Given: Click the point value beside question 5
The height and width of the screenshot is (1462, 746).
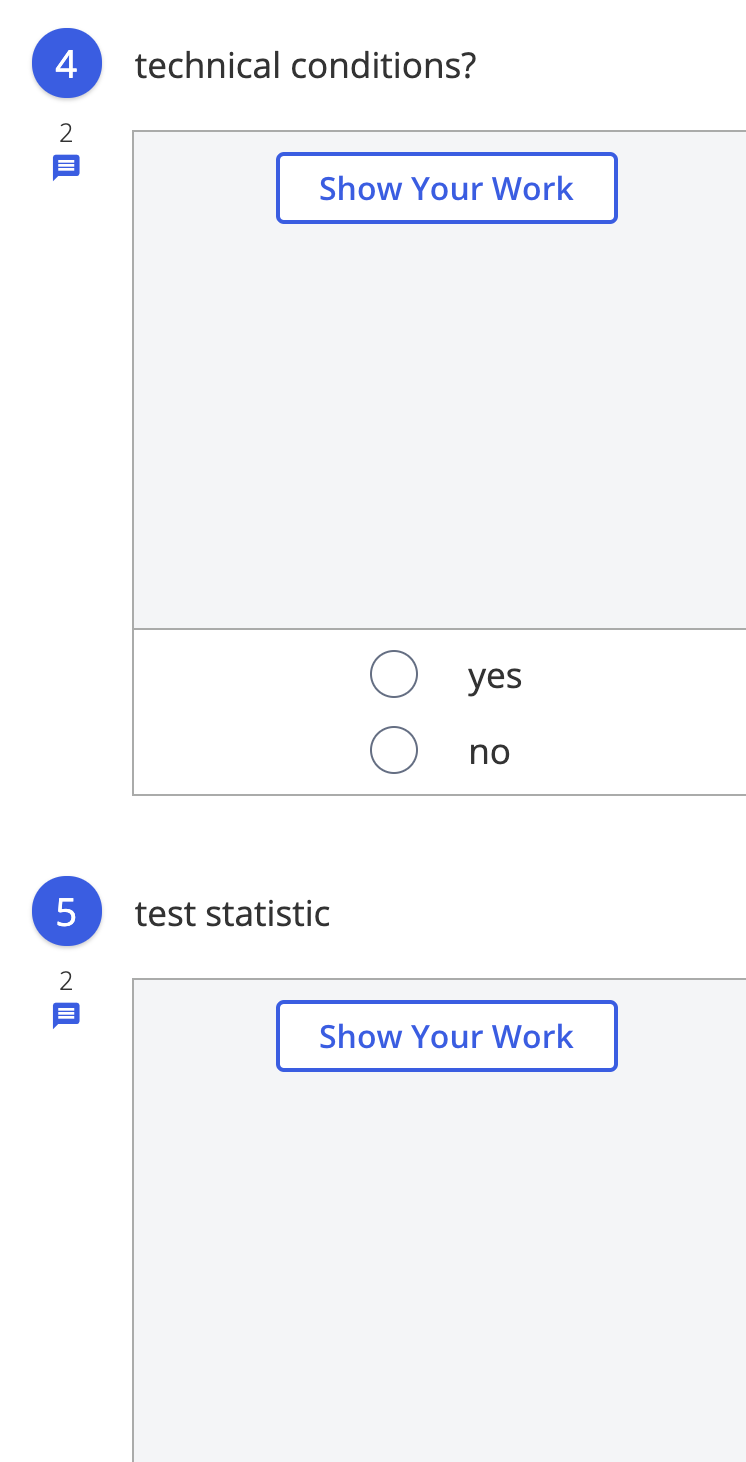Looking at the screenshot, I should [x=66, y=981].
